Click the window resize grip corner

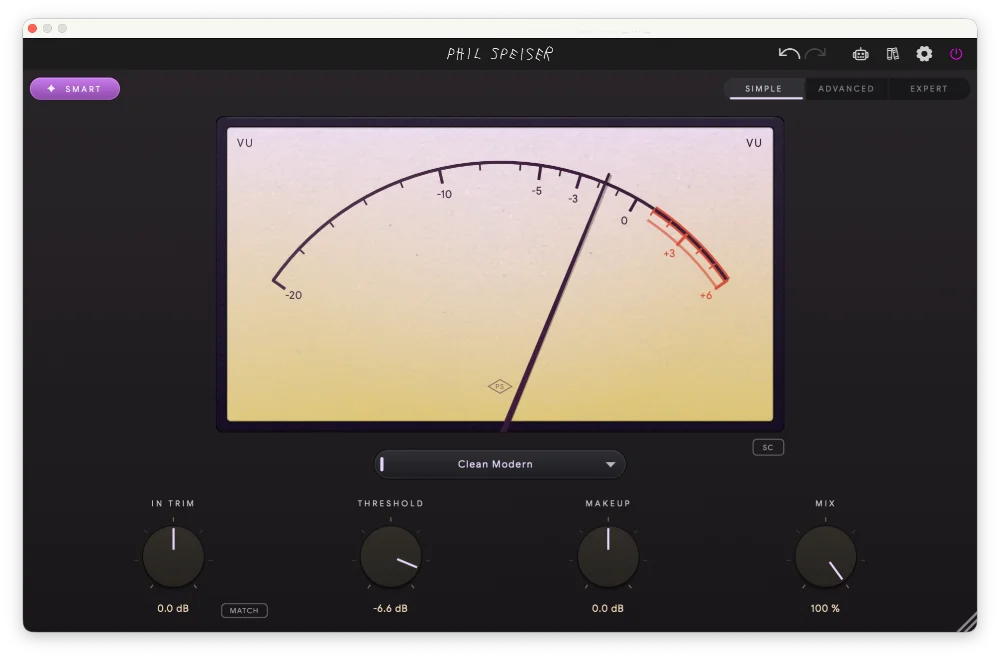967,622
